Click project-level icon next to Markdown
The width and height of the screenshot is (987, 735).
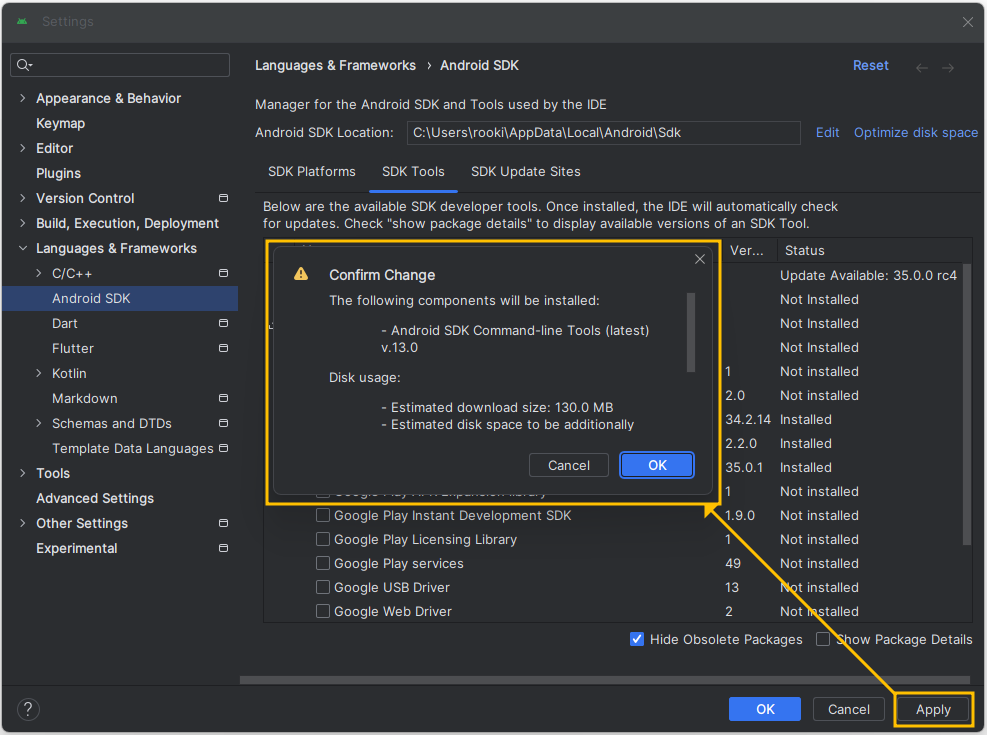[x=223, y=398]
